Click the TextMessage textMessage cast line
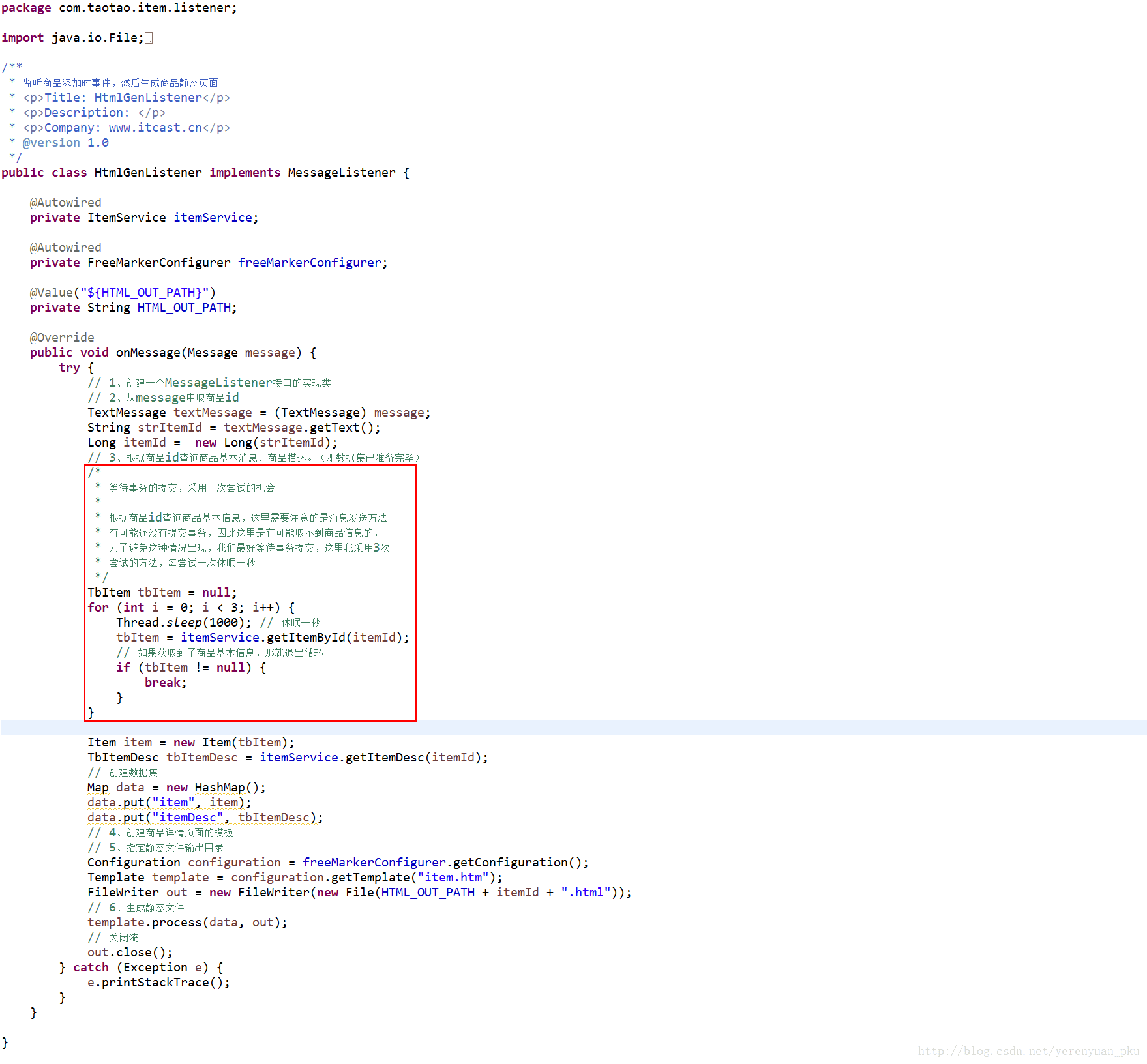The height and width of the screenshot is (1064, 1147). [x=260, y=413]
